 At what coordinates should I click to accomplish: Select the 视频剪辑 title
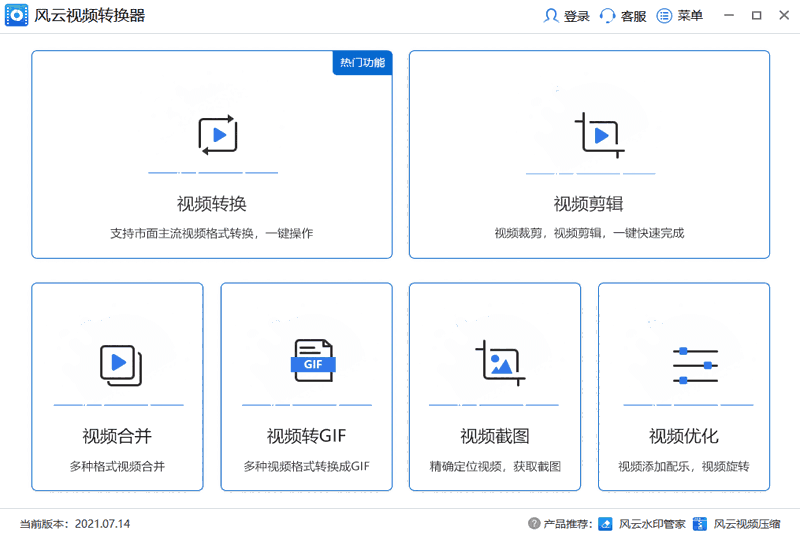589,204
